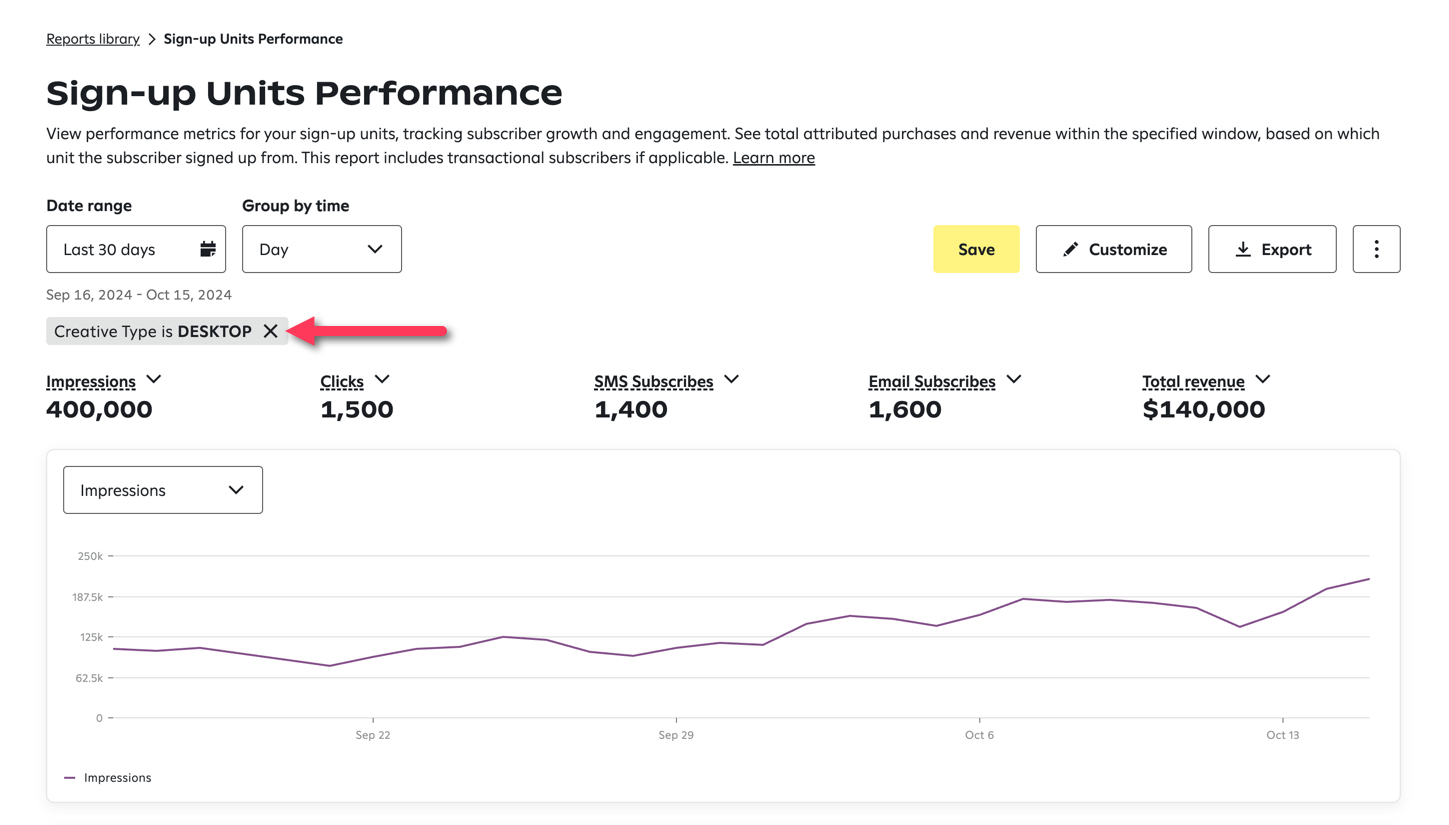Expand the Total revenue metric chevron
1449x825 pixels.
click(x=1263, y=379)
